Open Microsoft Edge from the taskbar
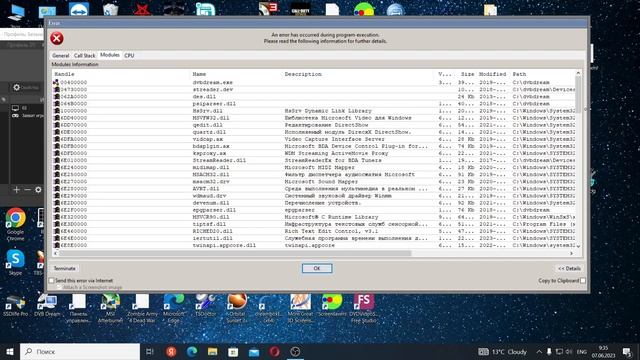 192,351
